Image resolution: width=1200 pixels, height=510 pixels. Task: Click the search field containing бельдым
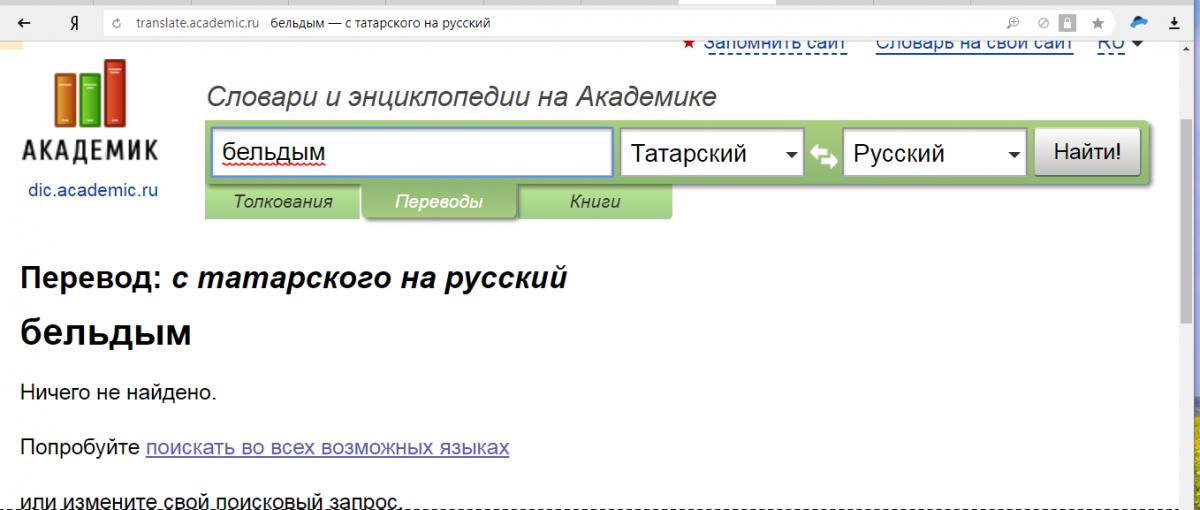pos(410,153)
